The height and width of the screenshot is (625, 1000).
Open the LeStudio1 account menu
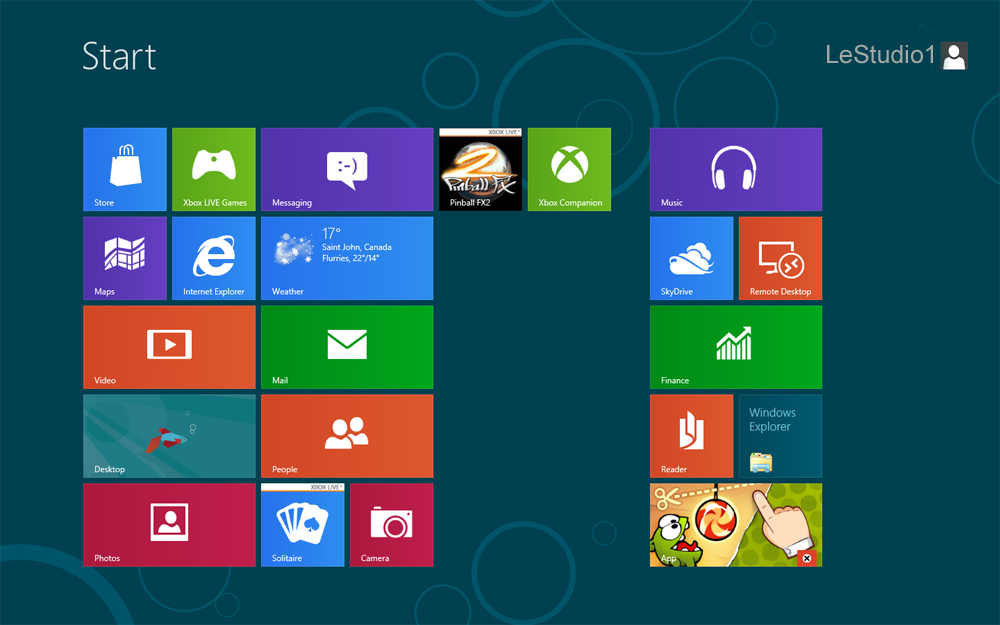click(897, 56)
